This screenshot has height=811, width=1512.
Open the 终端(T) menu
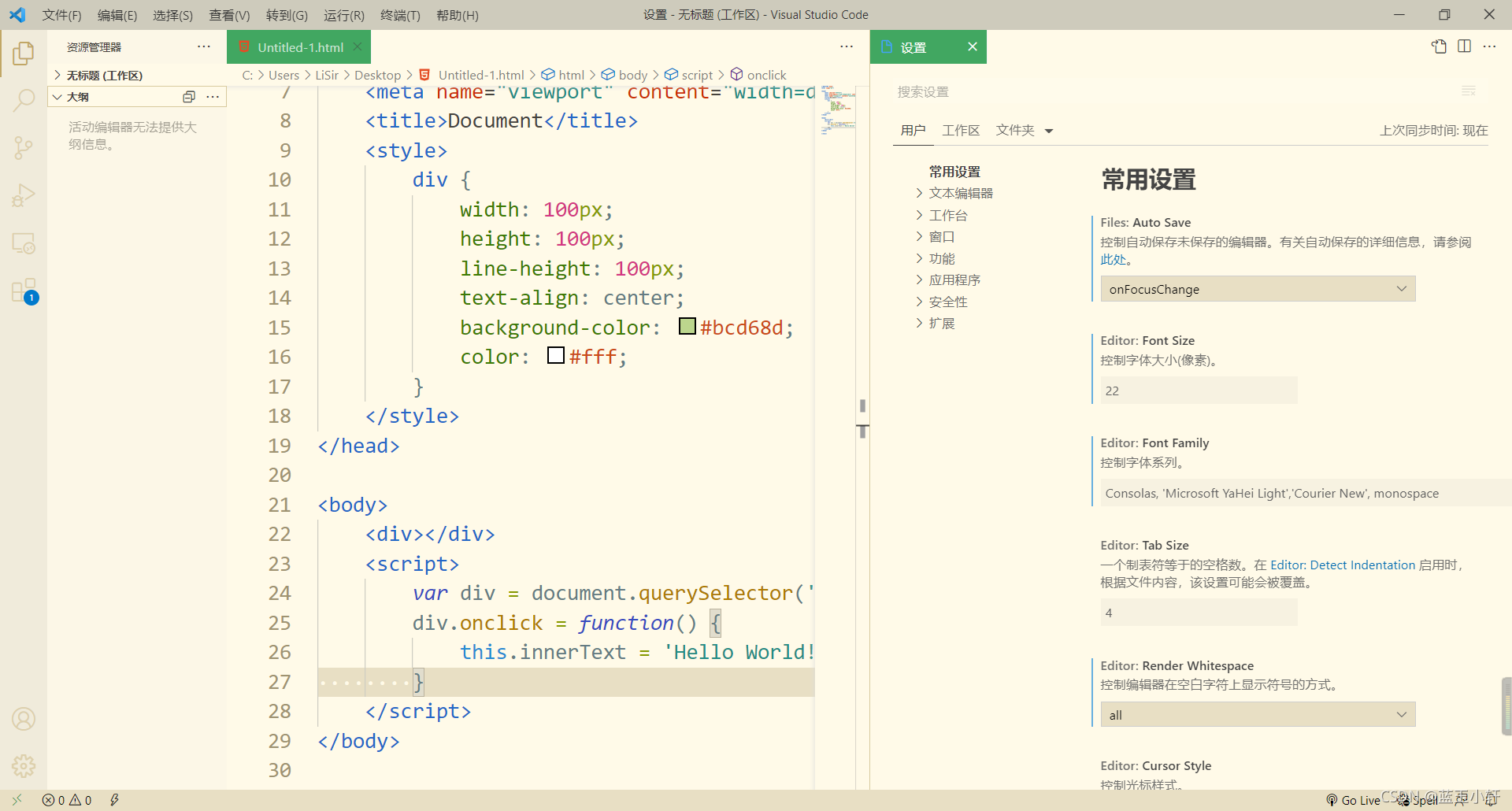click(400, 15)
